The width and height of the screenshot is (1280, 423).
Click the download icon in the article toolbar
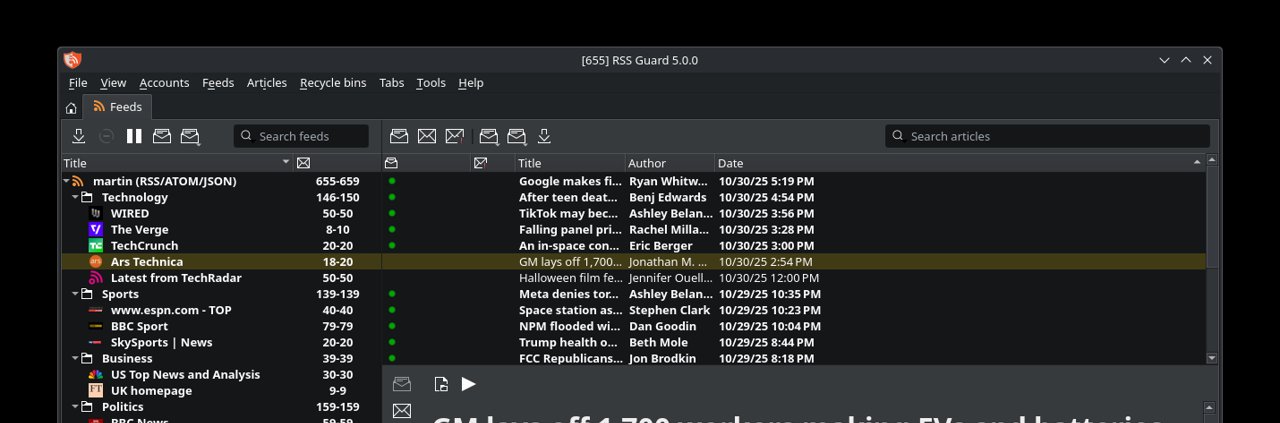click(544, 136)
